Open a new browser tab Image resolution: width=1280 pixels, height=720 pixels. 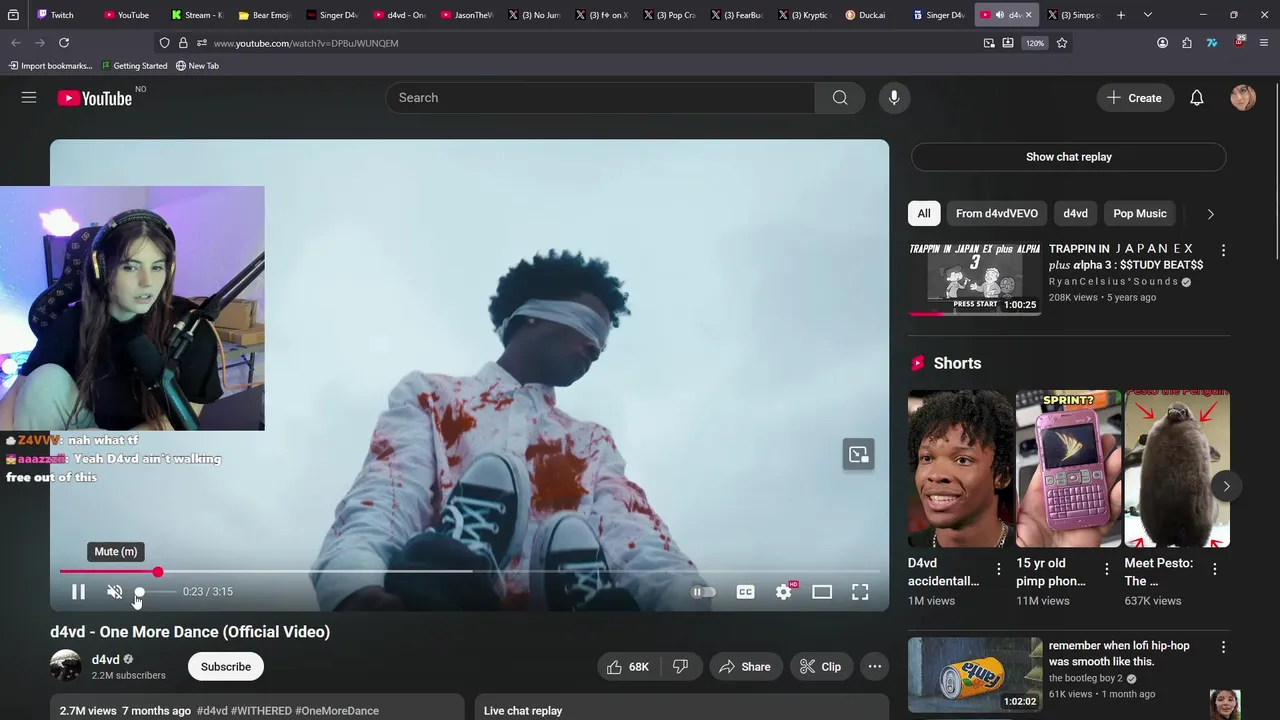tap(1121, 15)
